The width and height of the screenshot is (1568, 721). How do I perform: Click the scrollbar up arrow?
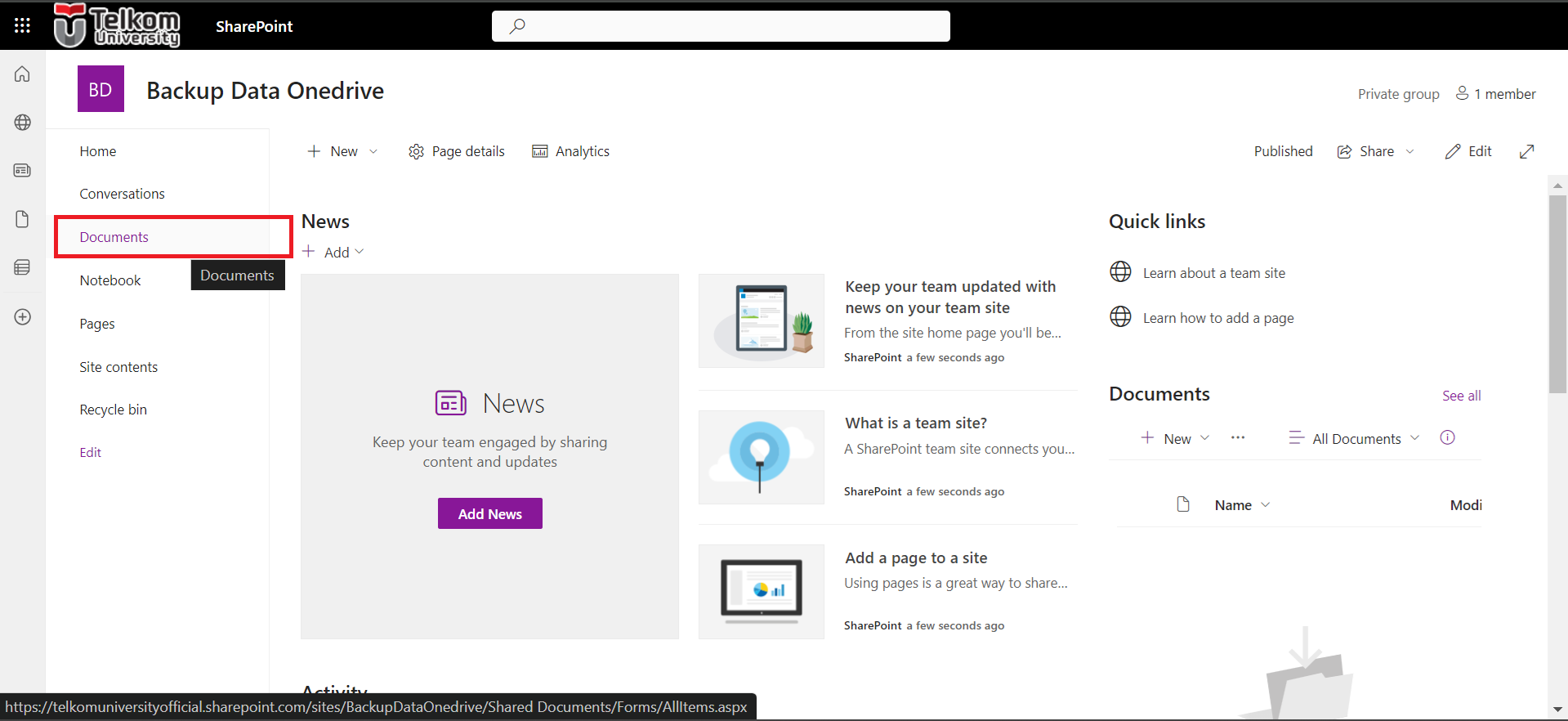click(x=1557, y=186)
